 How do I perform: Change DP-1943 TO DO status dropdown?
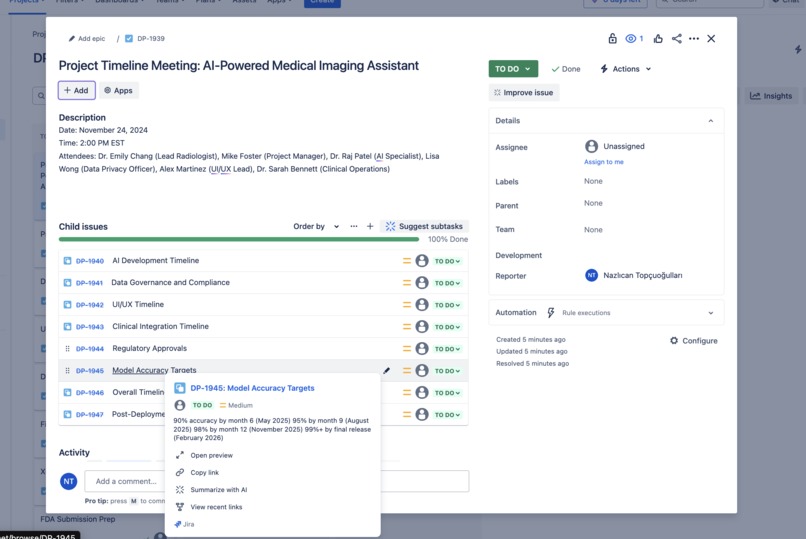(x=447, y=327)
